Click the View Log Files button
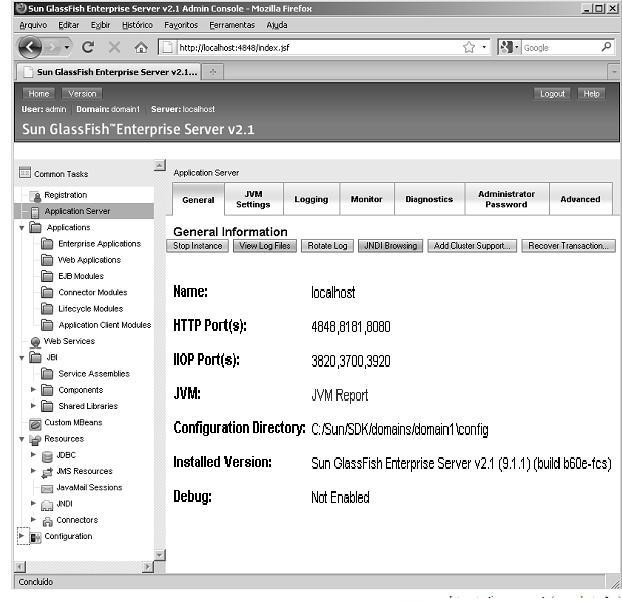This screenshot has width=622, height=602. (265, 246)
